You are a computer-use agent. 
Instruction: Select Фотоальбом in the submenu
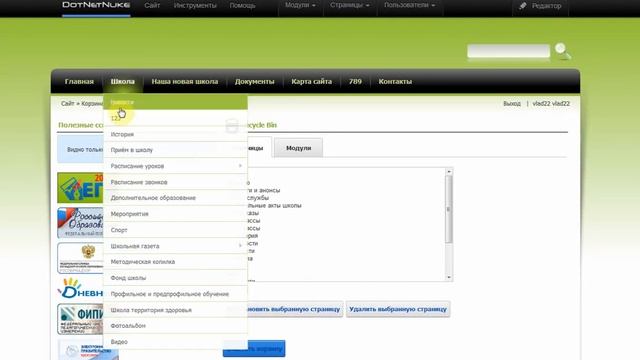click(x=176, y=326)
